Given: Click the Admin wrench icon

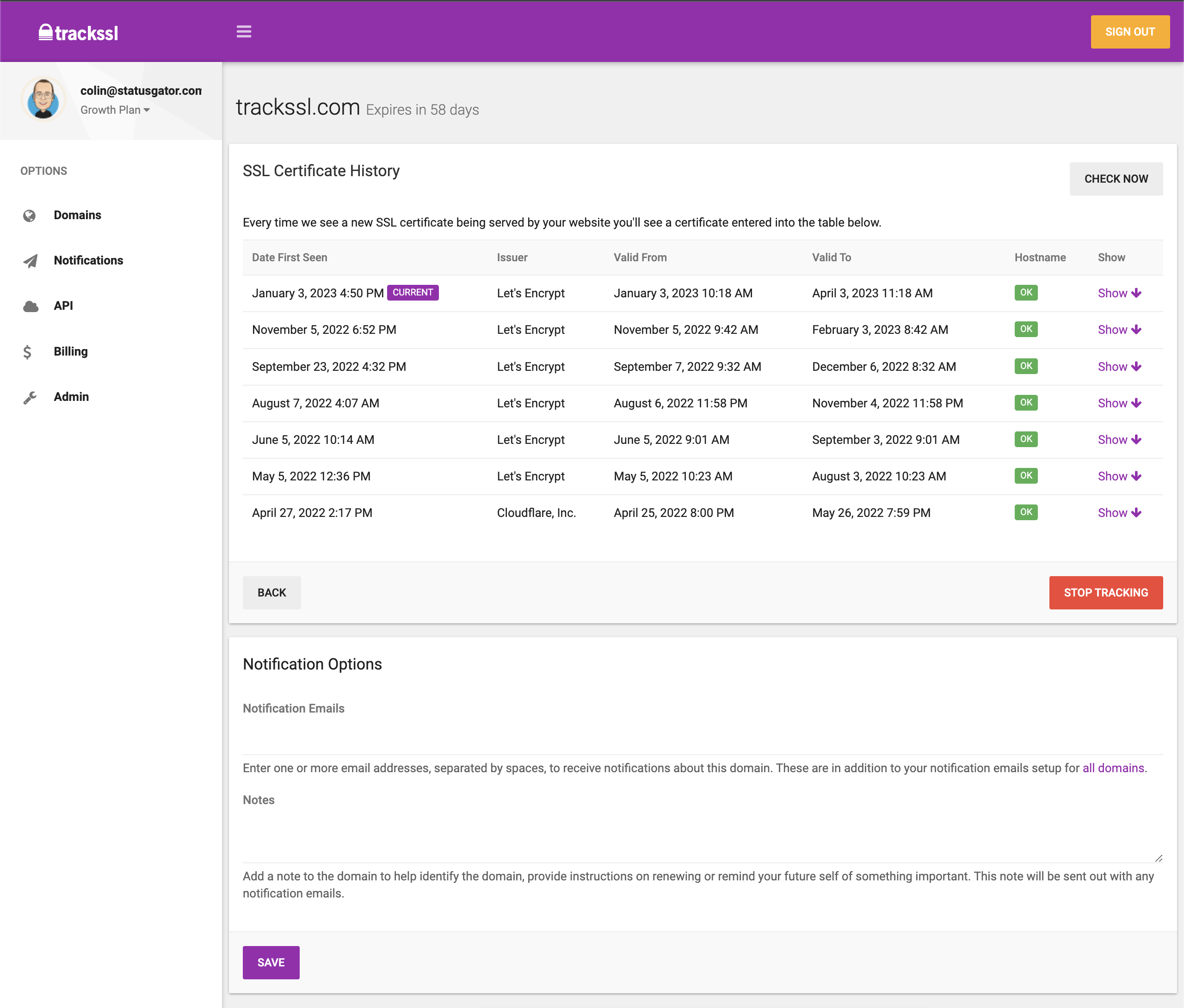Looking at the screenshot, I should point(30,397).
